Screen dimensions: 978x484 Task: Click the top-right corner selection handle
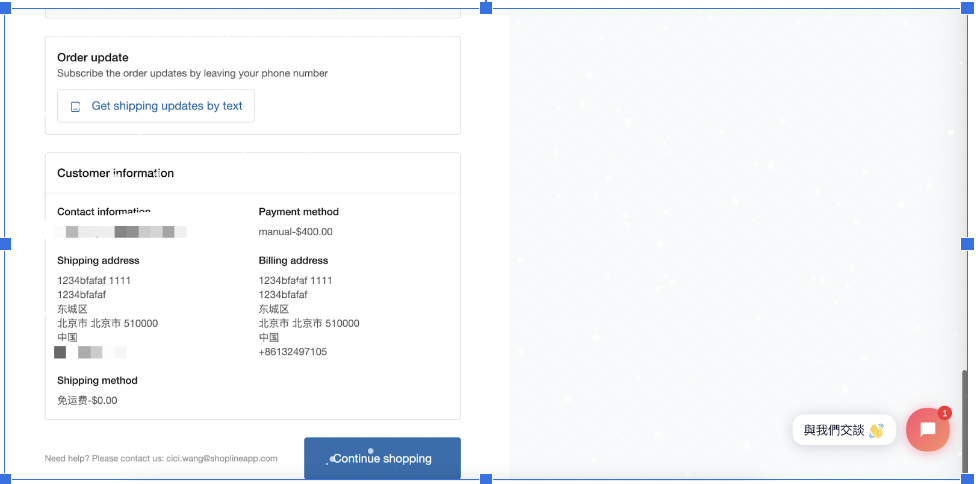(x=967, y=7)
